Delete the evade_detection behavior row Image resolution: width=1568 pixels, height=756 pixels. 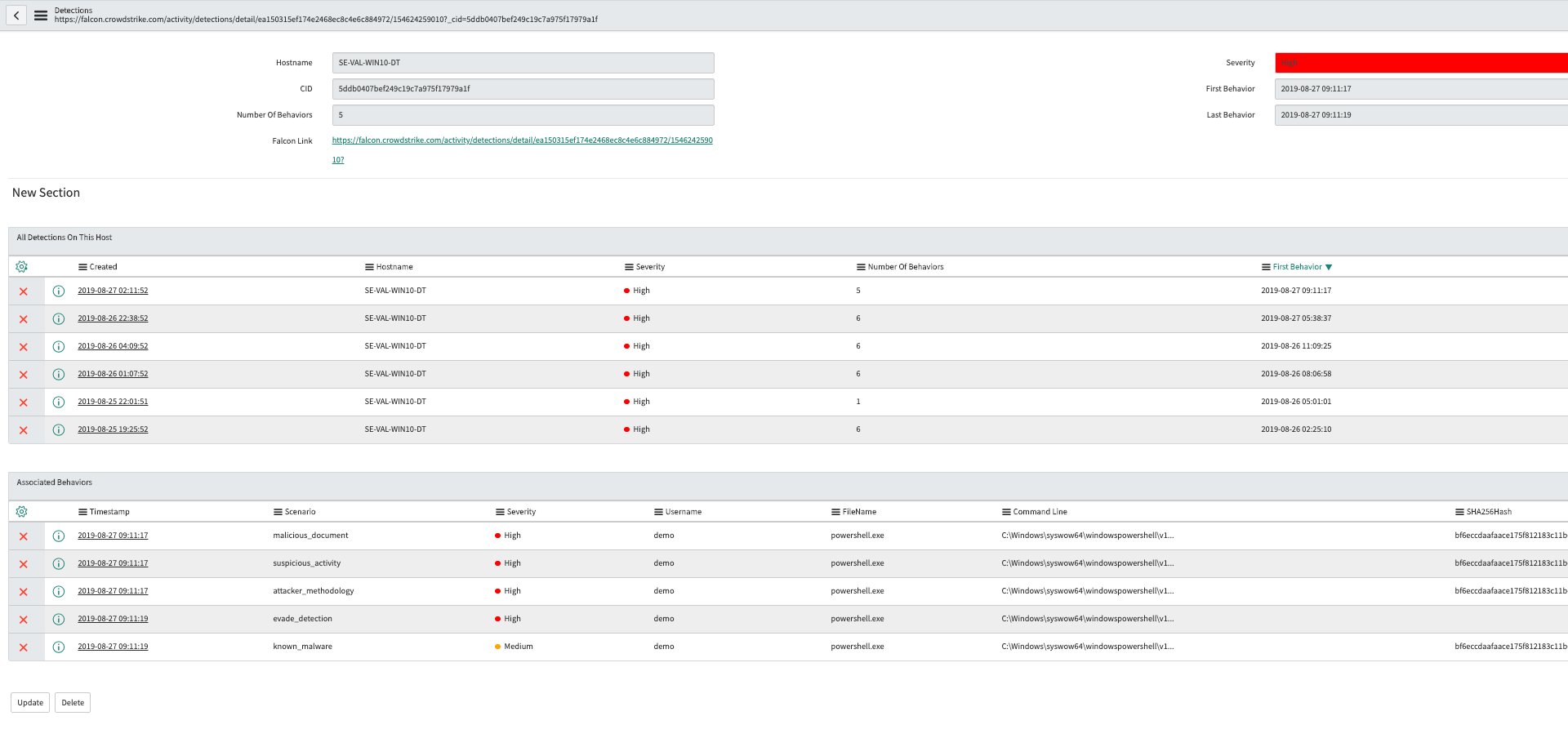click(24, 620)
